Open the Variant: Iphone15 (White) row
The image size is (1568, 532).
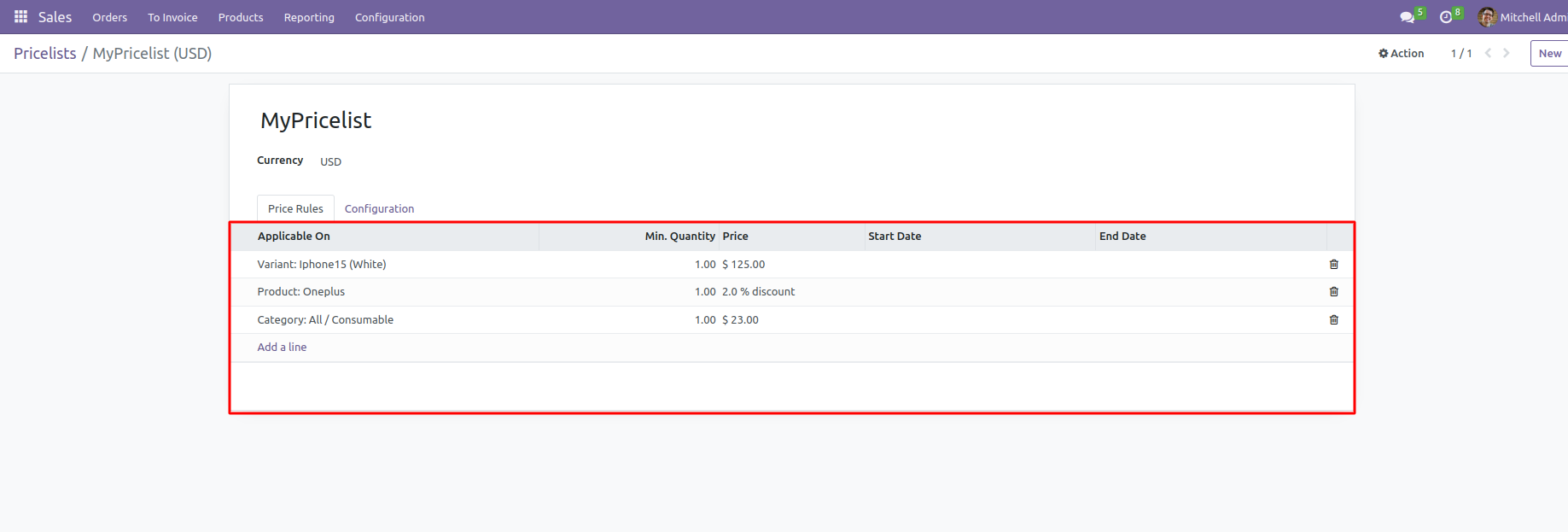pos(791,265)
